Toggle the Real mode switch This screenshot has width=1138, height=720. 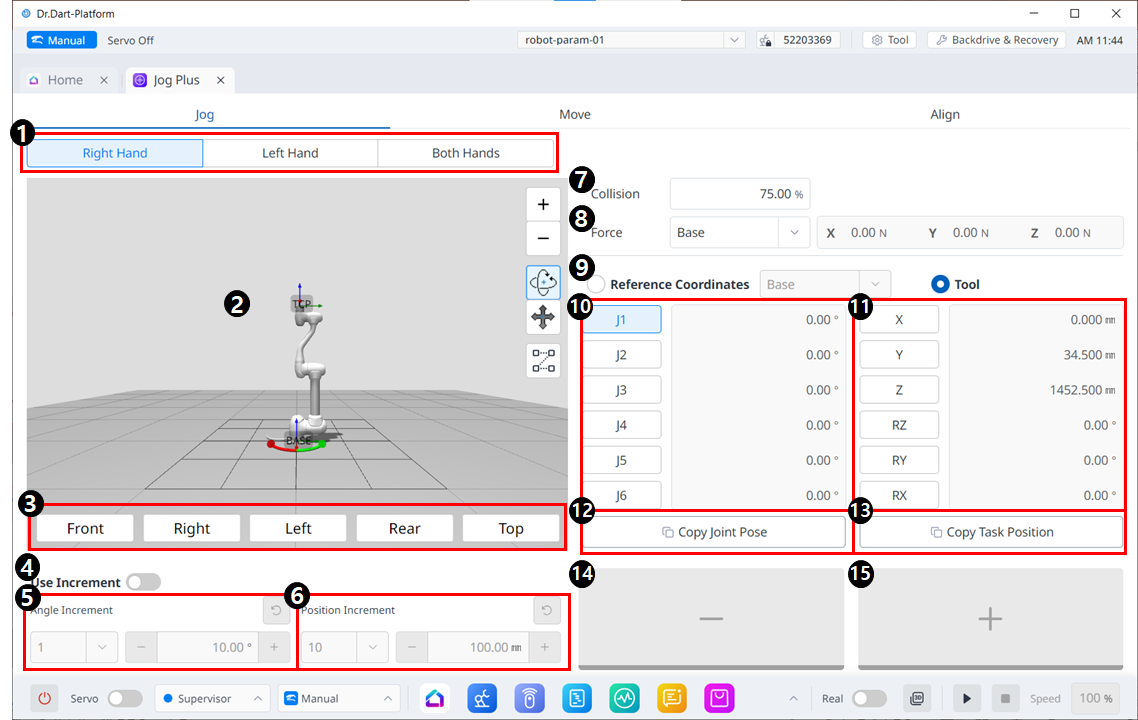pos(869,698)
